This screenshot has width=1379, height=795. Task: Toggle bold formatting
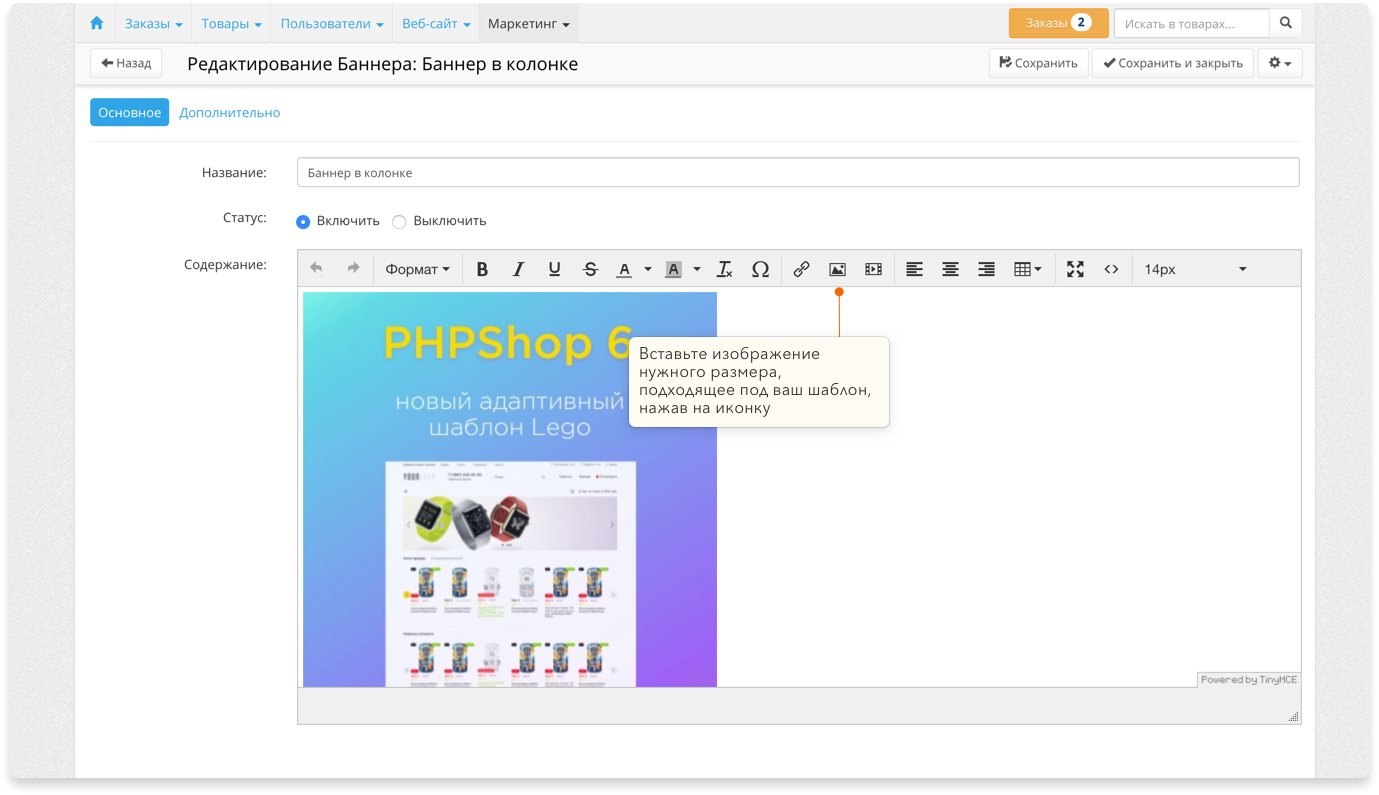[482, 269]
